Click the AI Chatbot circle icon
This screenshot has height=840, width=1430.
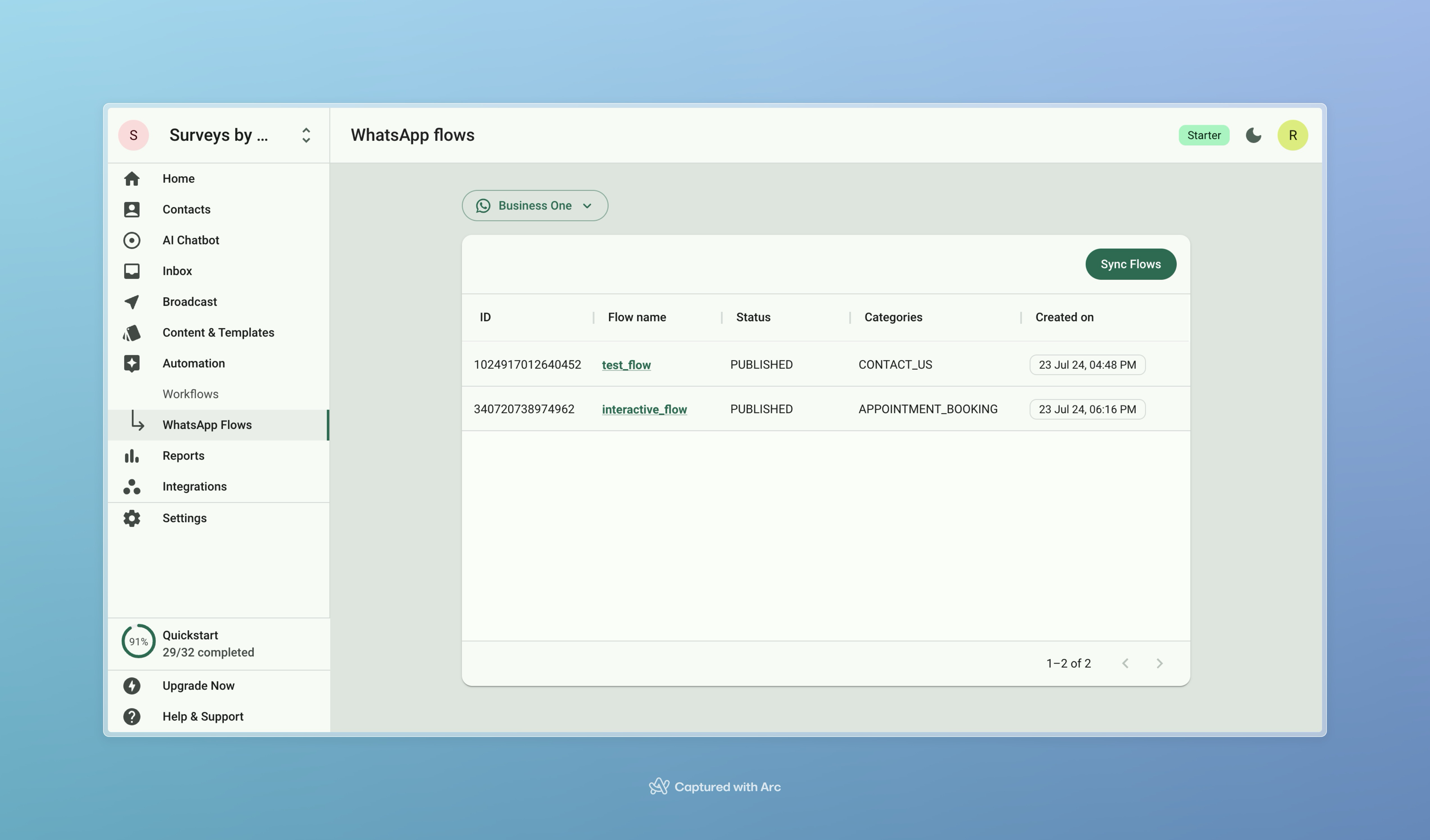[x=132, y=240]
